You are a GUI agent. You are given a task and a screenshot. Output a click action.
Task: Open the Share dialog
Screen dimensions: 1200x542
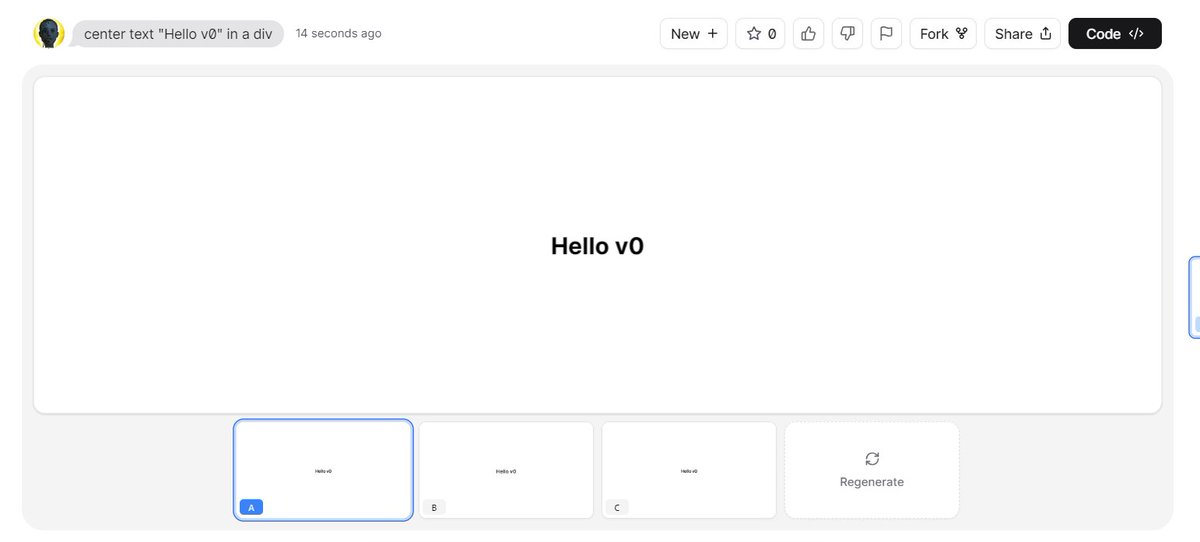(1022, 33)
